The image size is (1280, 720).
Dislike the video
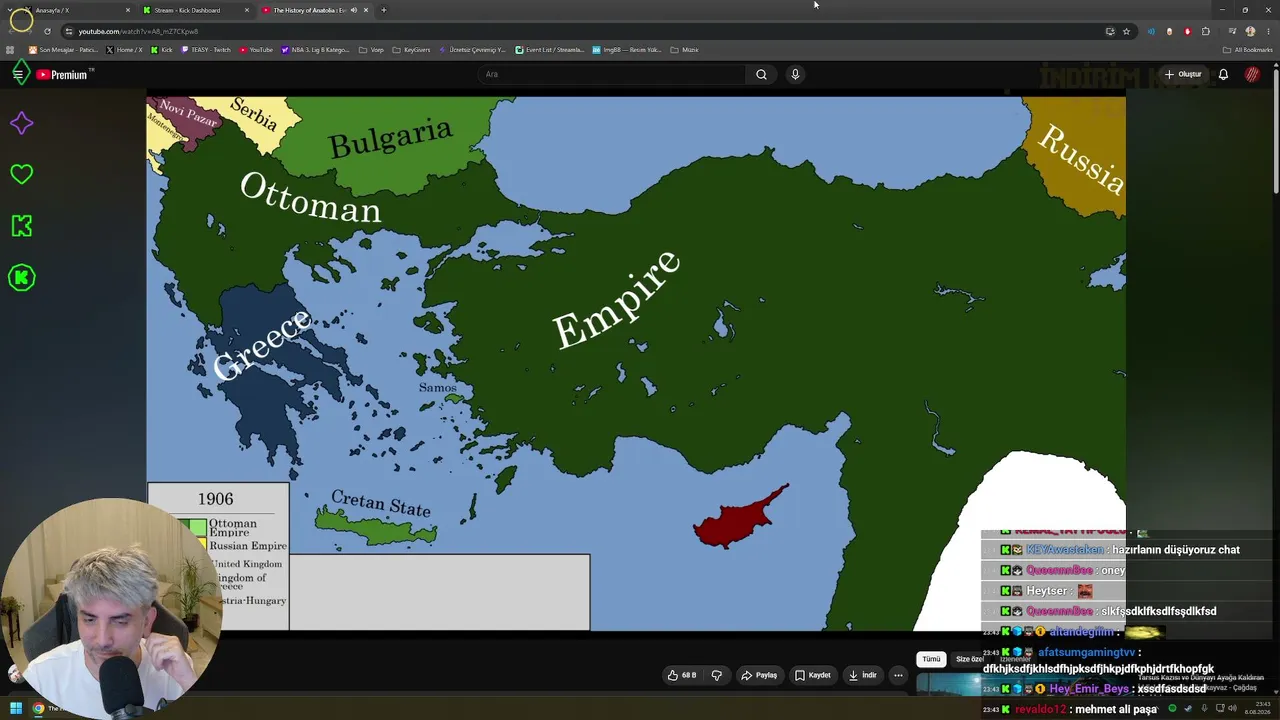tap(716, 675)
